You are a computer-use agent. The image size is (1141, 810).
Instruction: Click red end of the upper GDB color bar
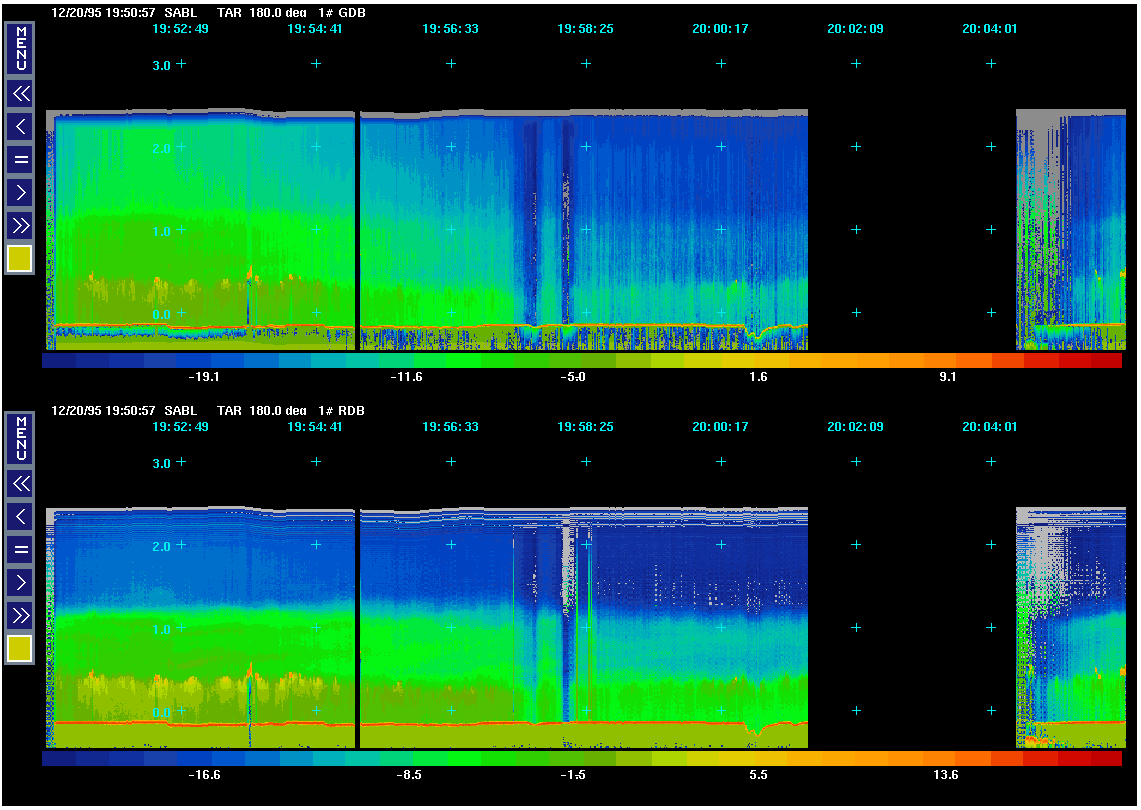click(1105, 361)
